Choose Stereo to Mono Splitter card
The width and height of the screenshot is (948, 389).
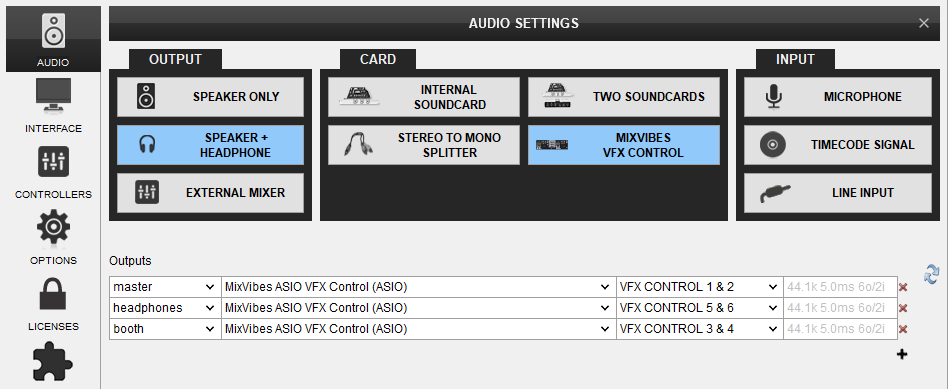(x=424, y=145)
